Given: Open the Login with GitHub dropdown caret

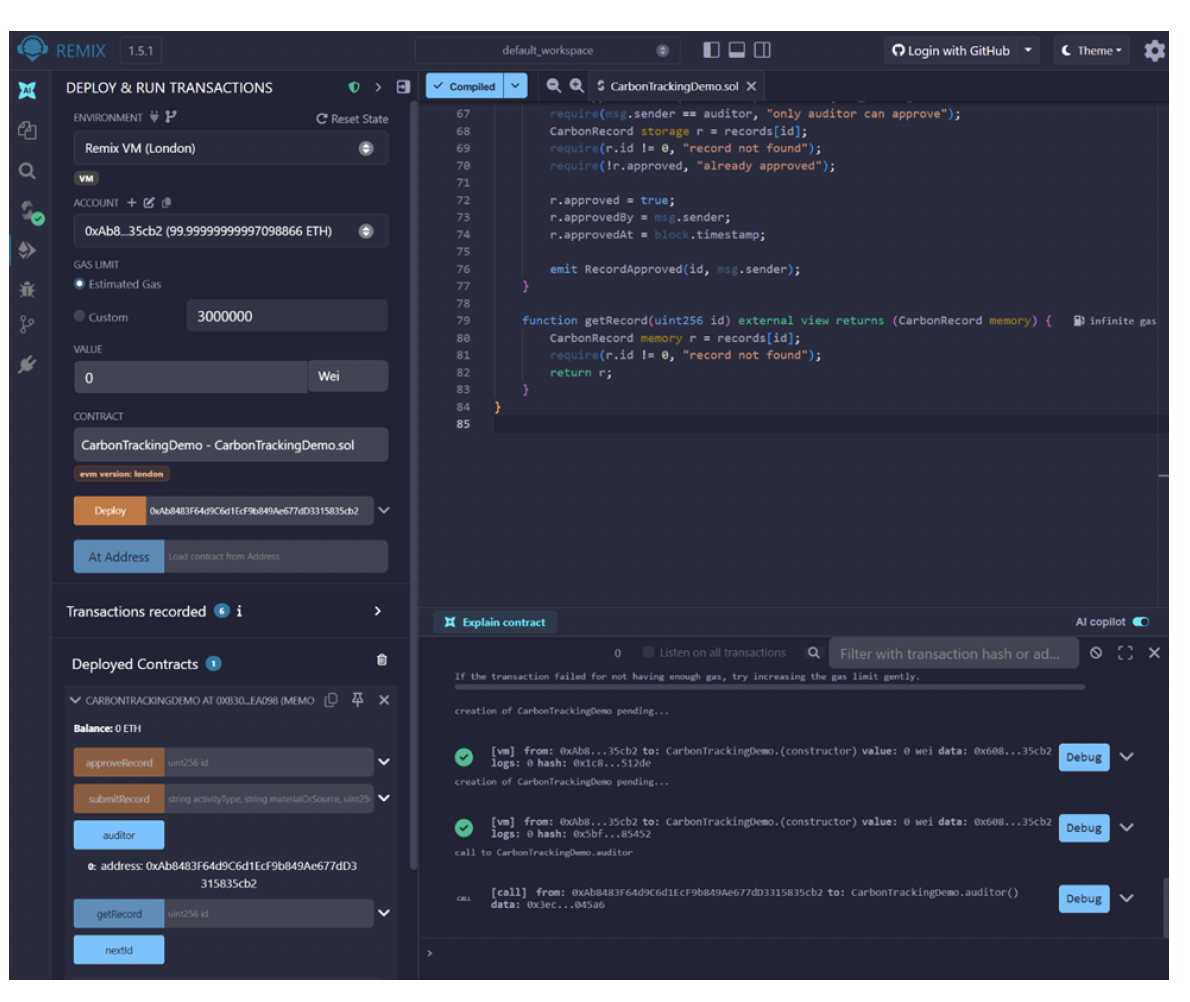Looking at the screenshot, I should point(1028,50).
